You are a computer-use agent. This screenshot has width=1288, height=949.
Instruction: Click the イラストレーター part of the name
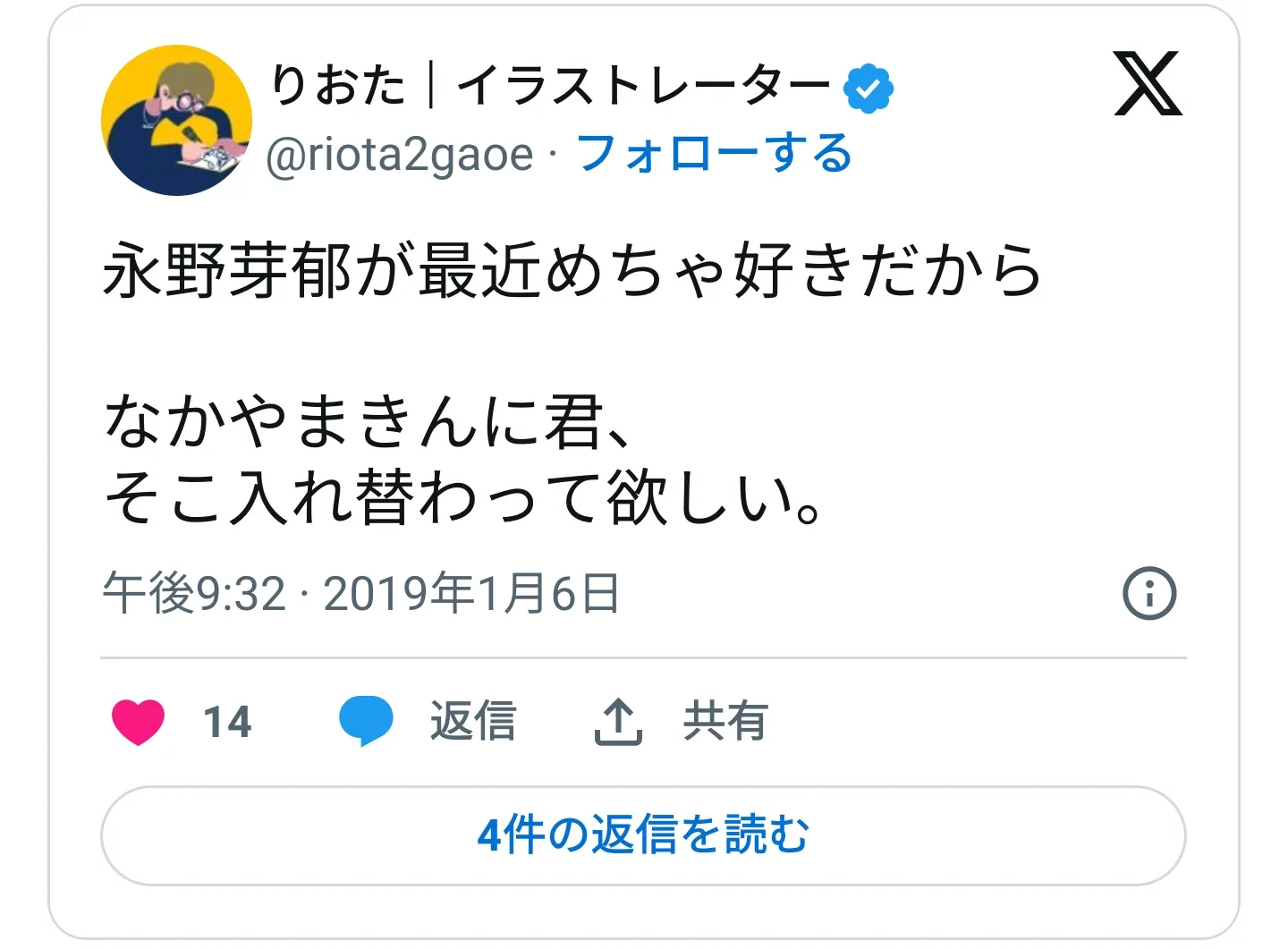(643, 87)
